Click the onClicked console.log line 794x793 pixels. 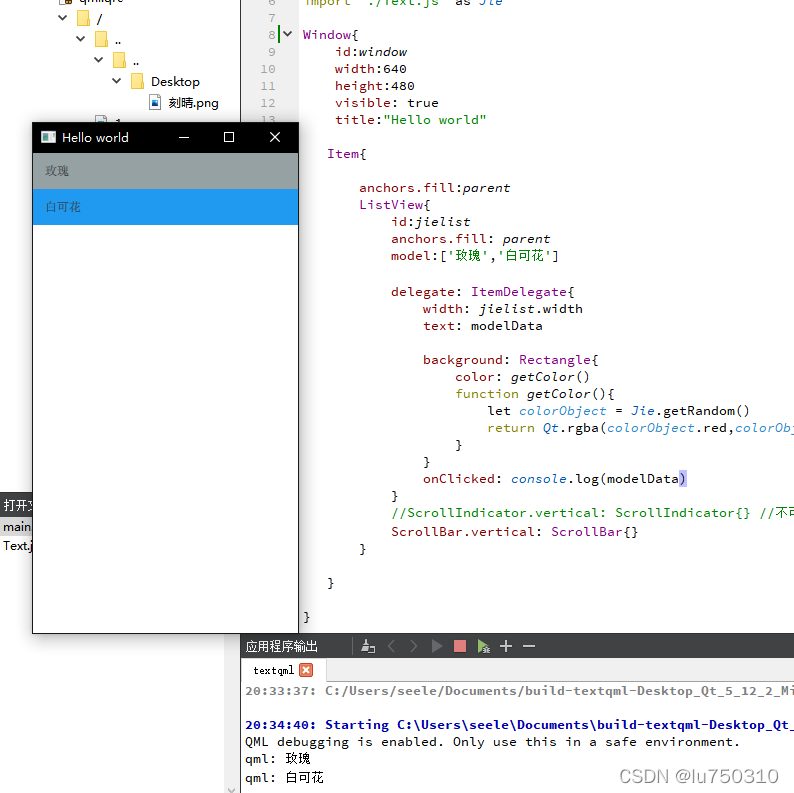[x=554, y=479]
